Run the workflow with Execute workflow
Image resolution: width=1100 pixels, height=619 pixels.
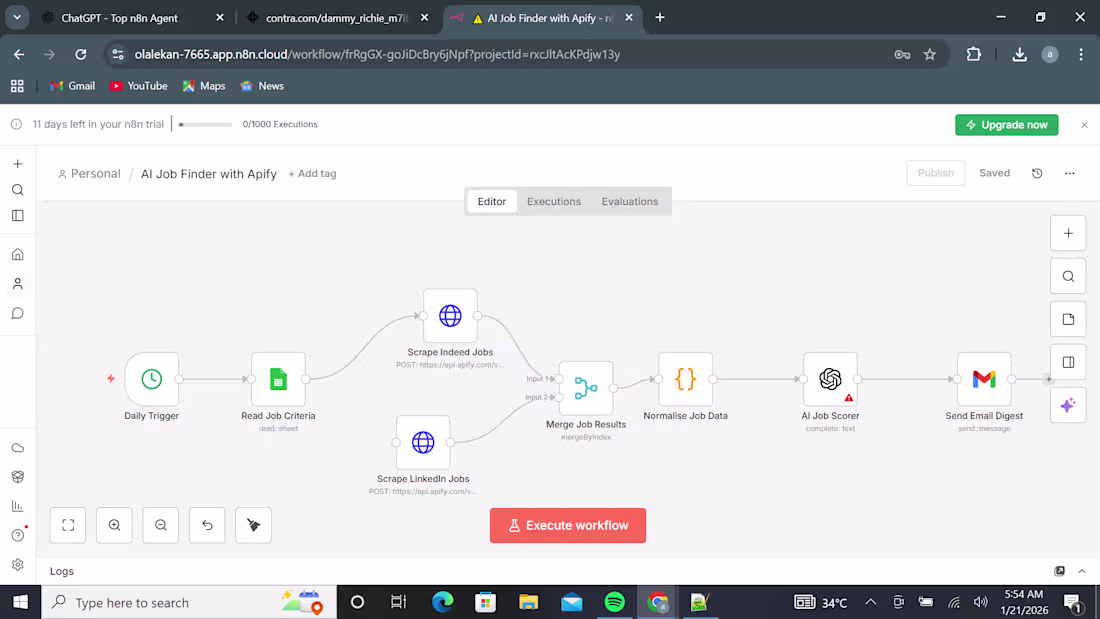tap(567, 525)
